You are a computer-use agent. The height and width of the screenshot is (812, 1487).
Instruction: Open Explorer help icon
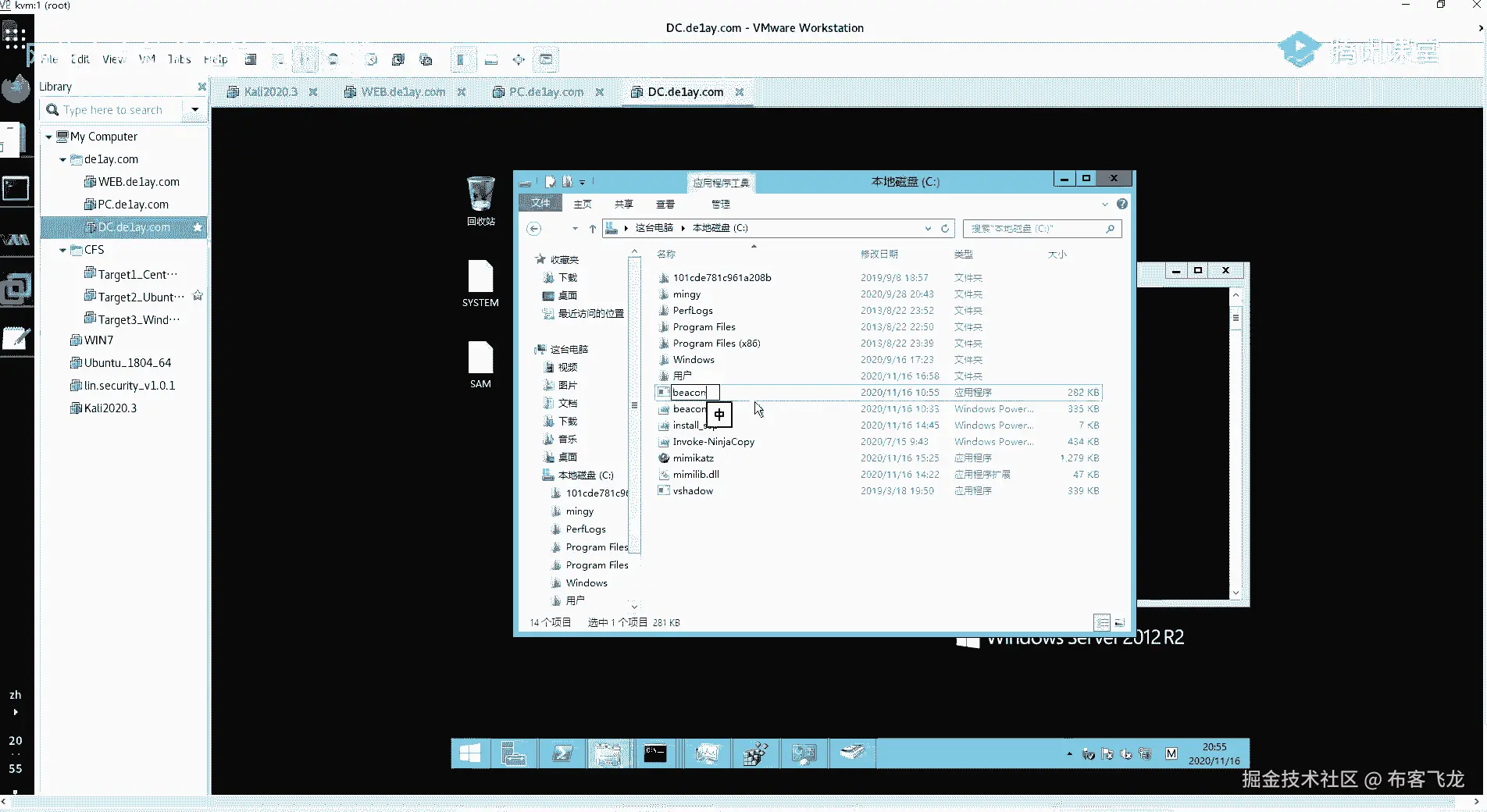(x=1122, y=204)
